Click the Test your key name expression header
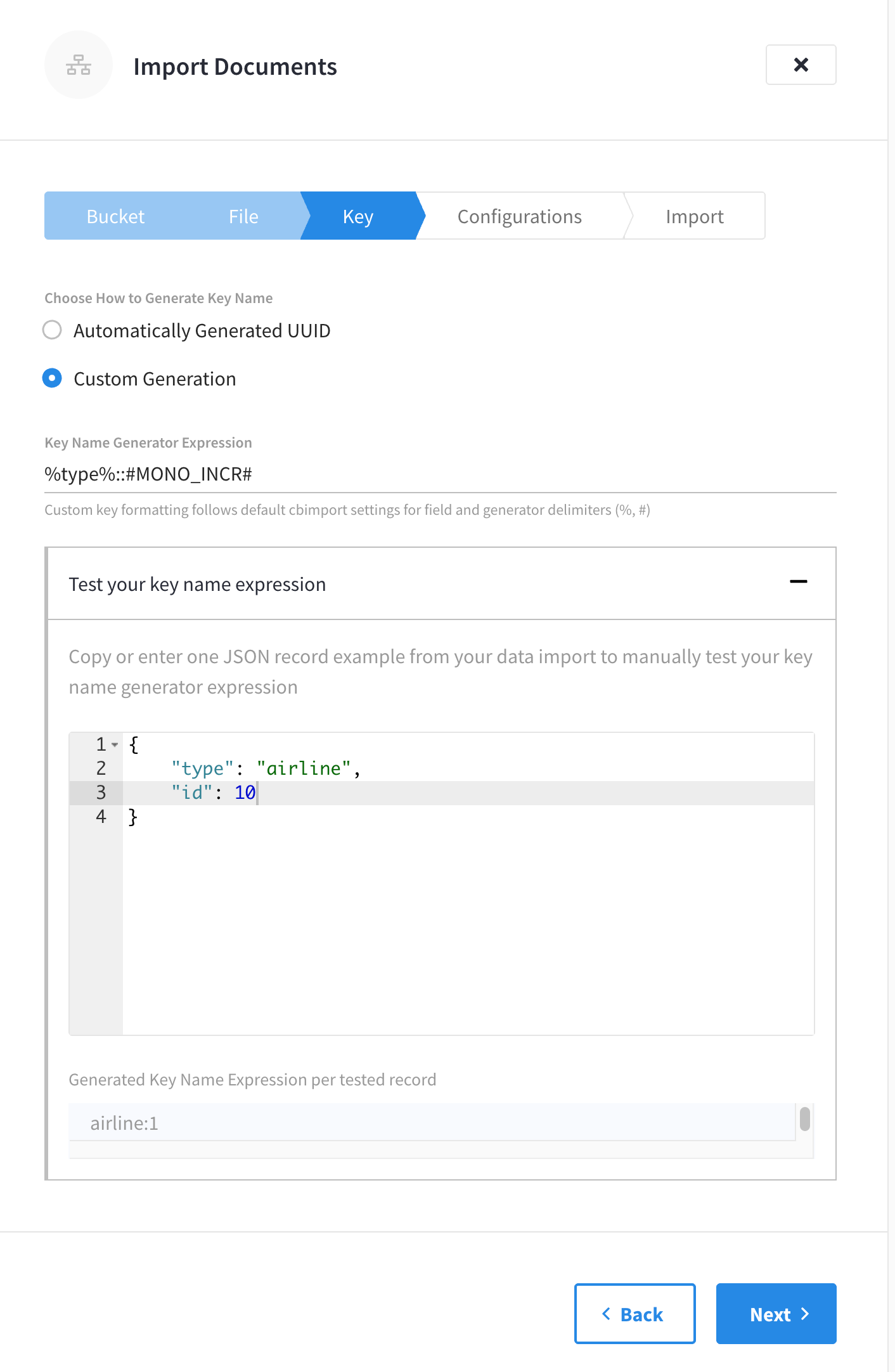 click(x=197, y=584)
